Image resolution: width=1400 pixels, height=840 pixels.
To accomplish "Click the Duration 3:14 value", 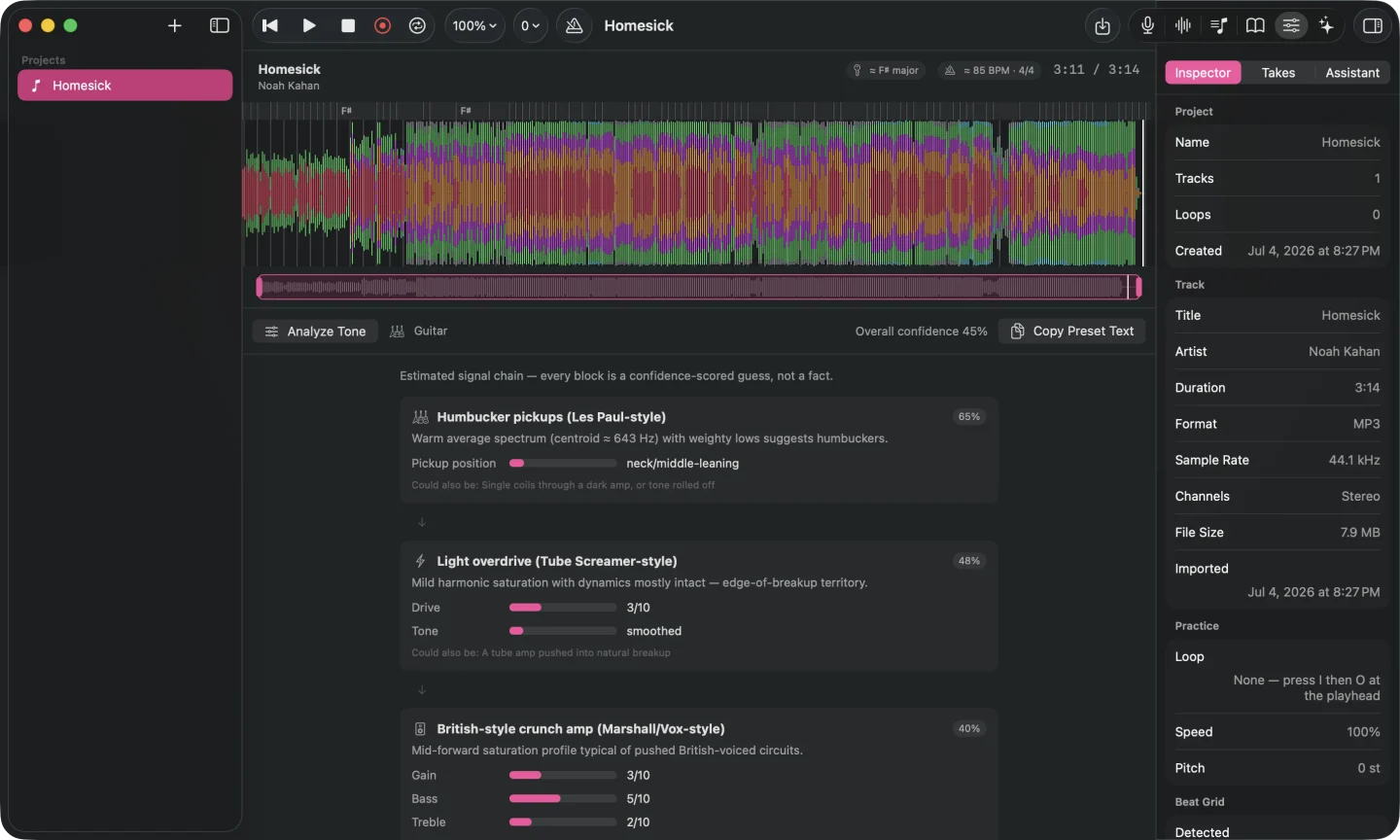I will [x=1367, y=388].
